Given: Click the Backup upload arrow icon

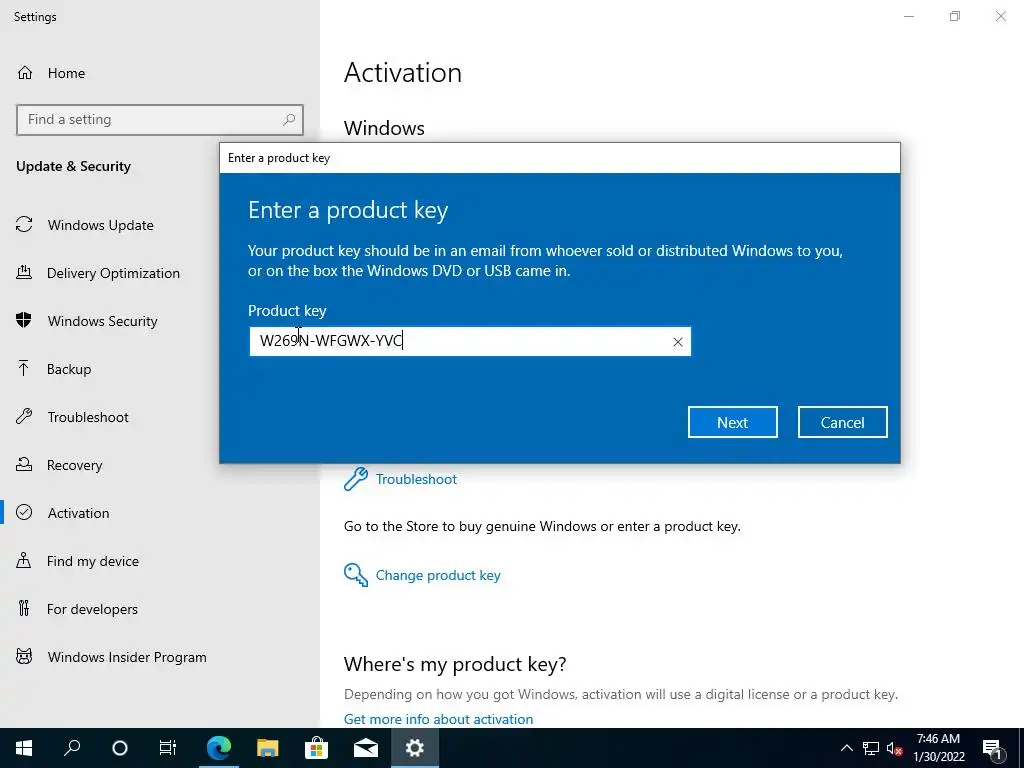Looking at the screenshot, I should click(x=24, y=368).
